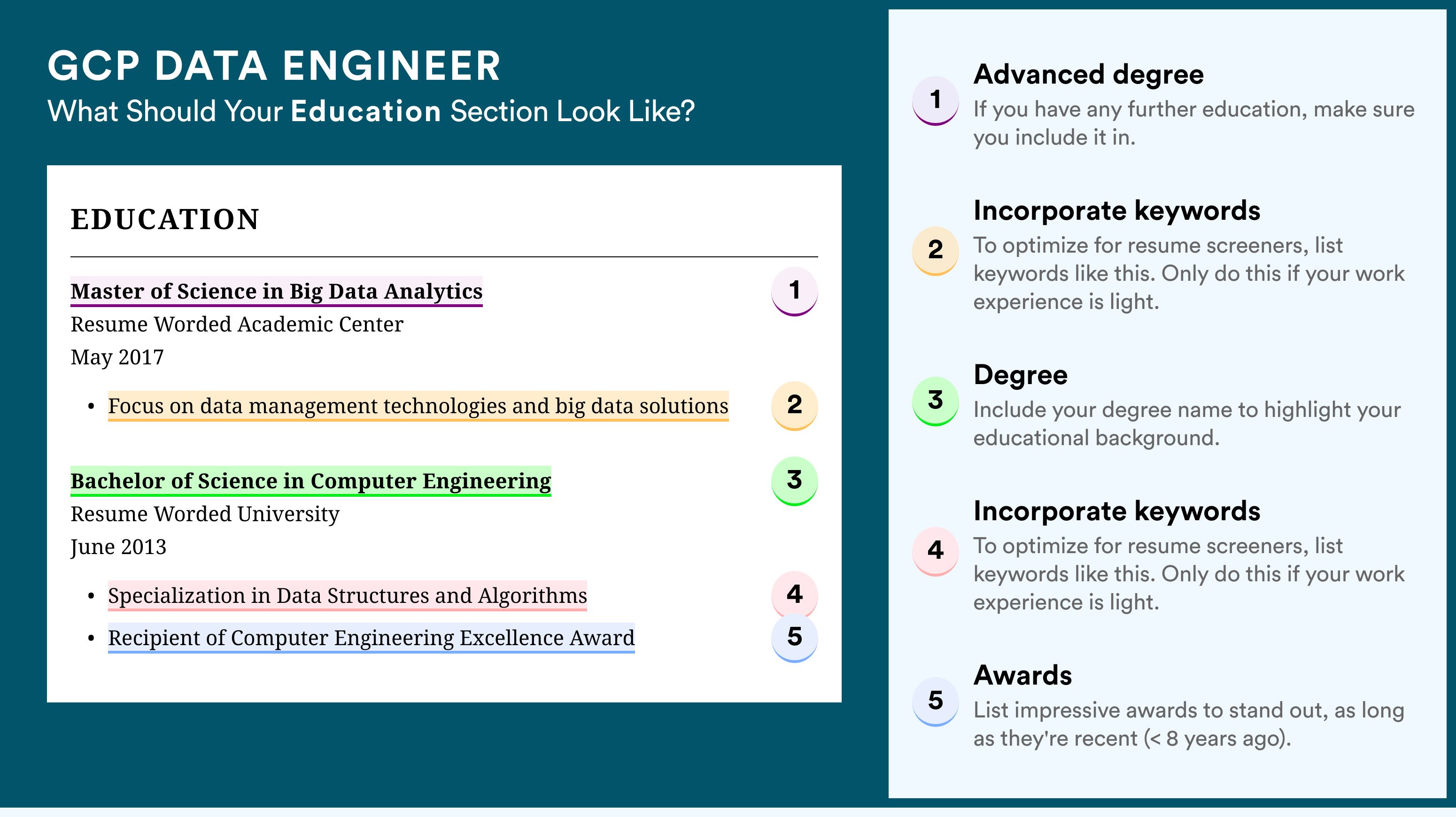Select Master of Science in Big Data Analytics
The image size is (1456, 817).
pyautogui.click(x=276, y=292)
